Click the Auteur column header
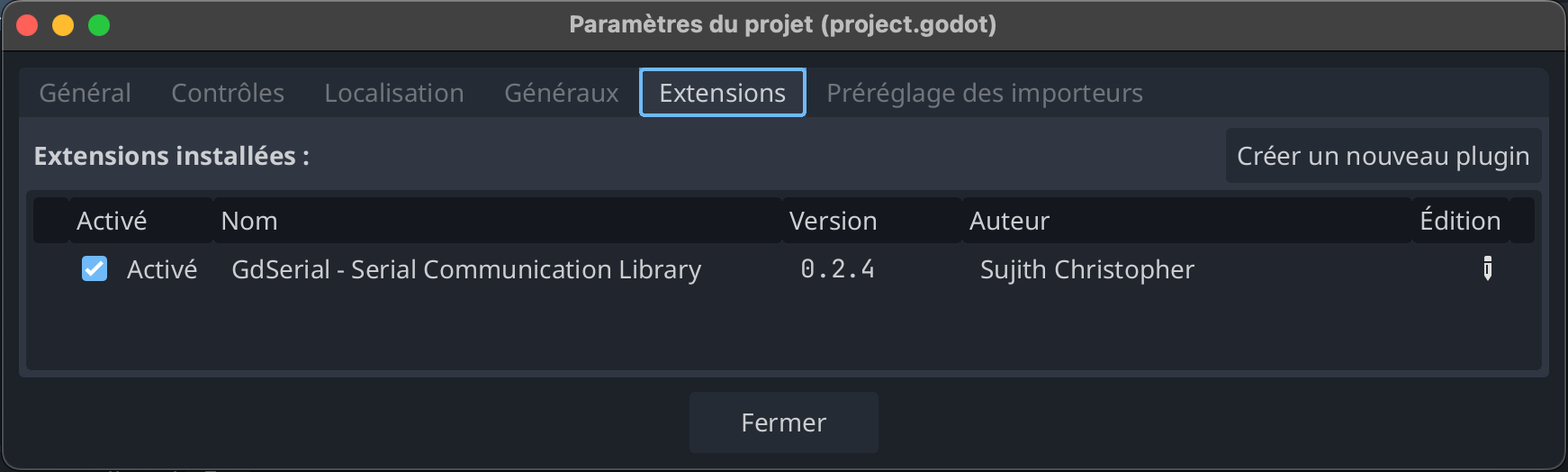The image size is (1568, 472). coord(1009,221)
